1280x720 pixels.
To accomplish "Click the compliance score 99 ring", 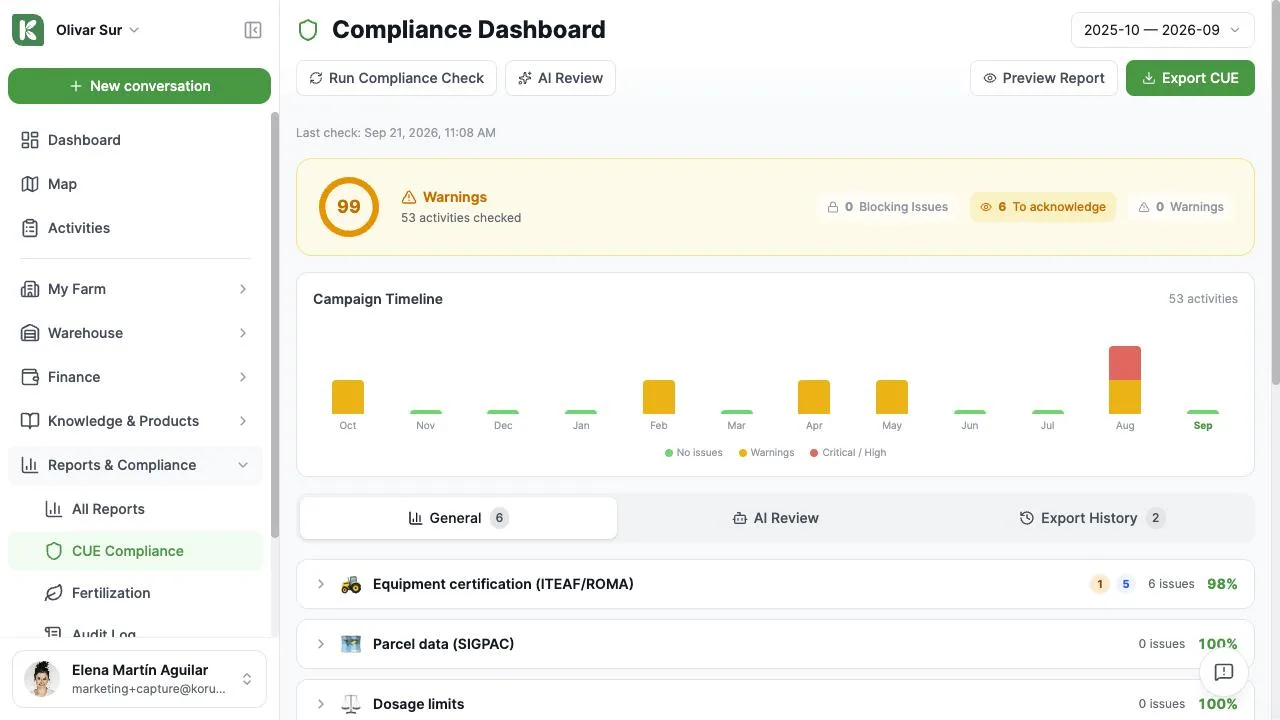I will [x=349, y=207].
